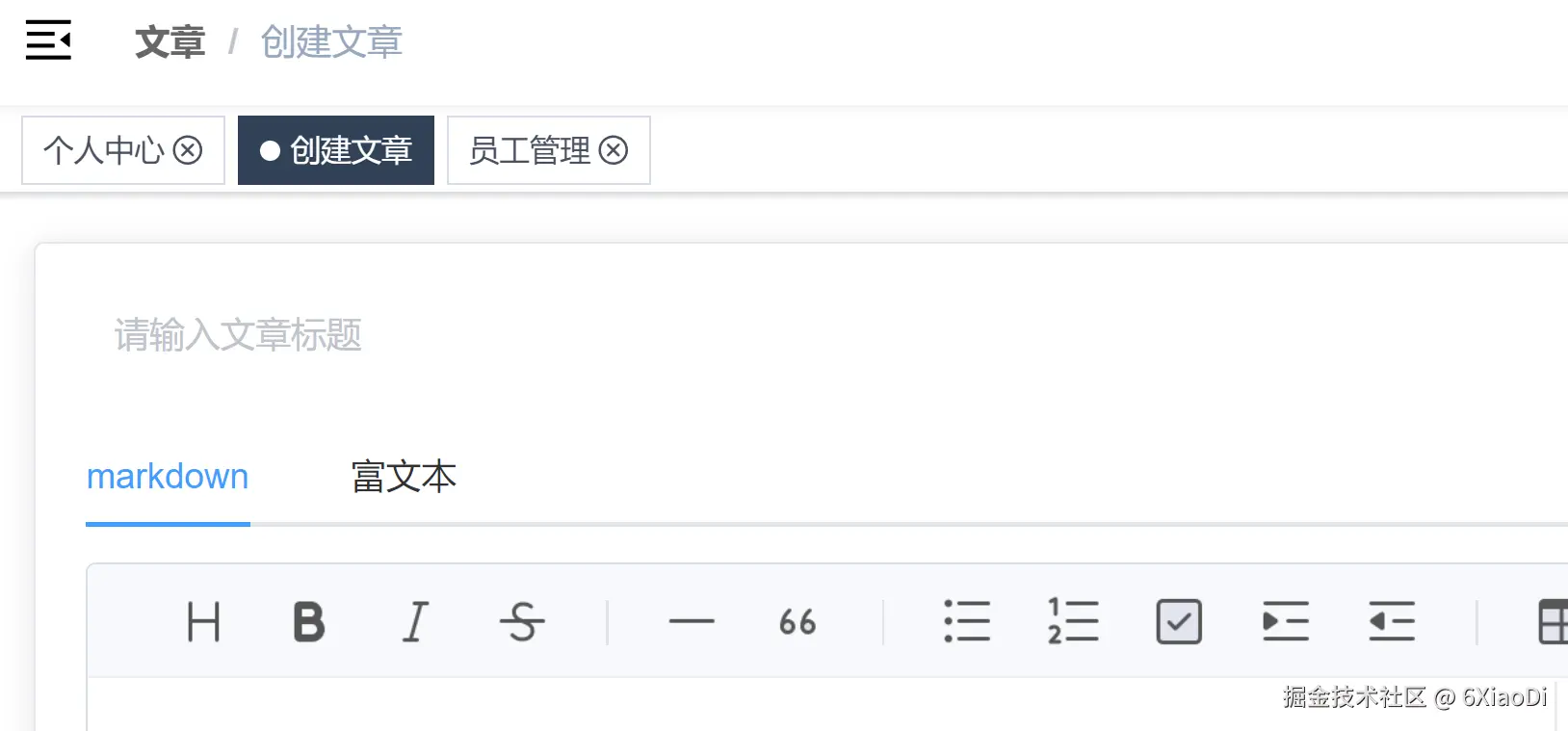This screenshot has width=1568, height=731.
Task: Insert a heading with the H icon
Action: click(x=203, y=622)
